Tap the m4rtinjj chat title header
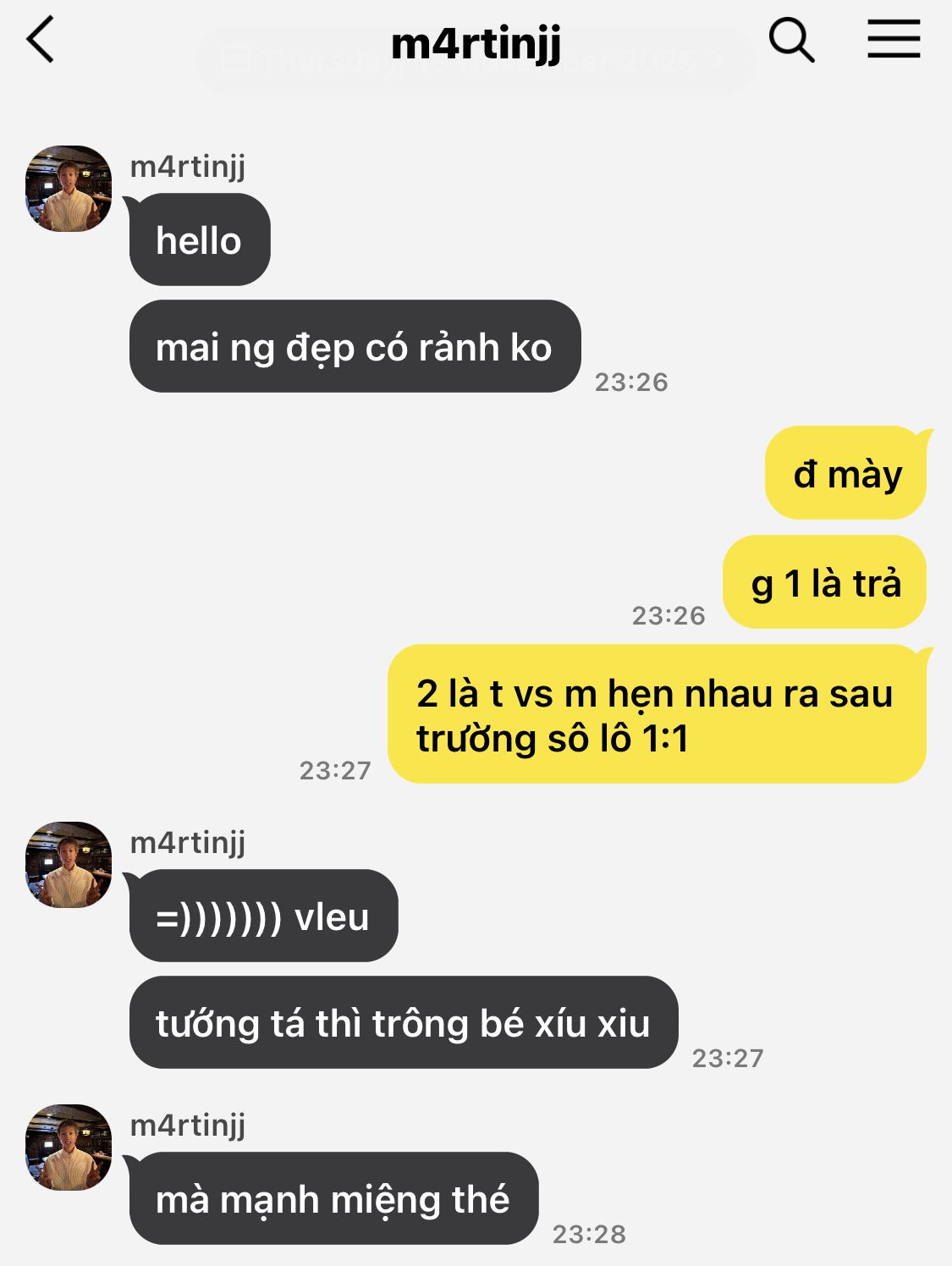This screenshot has height=1266, width=952. (x=476, y=44)
